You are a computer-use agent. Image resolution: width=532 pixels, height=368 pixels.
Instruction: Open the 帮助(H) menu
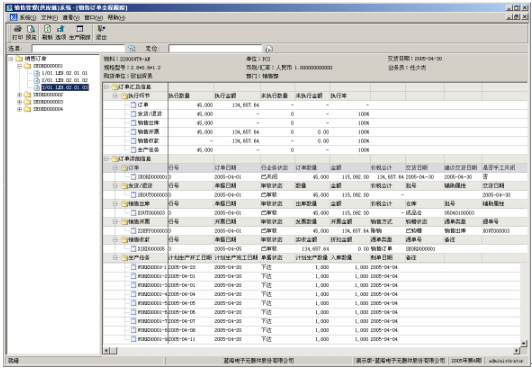coord(116,17)
